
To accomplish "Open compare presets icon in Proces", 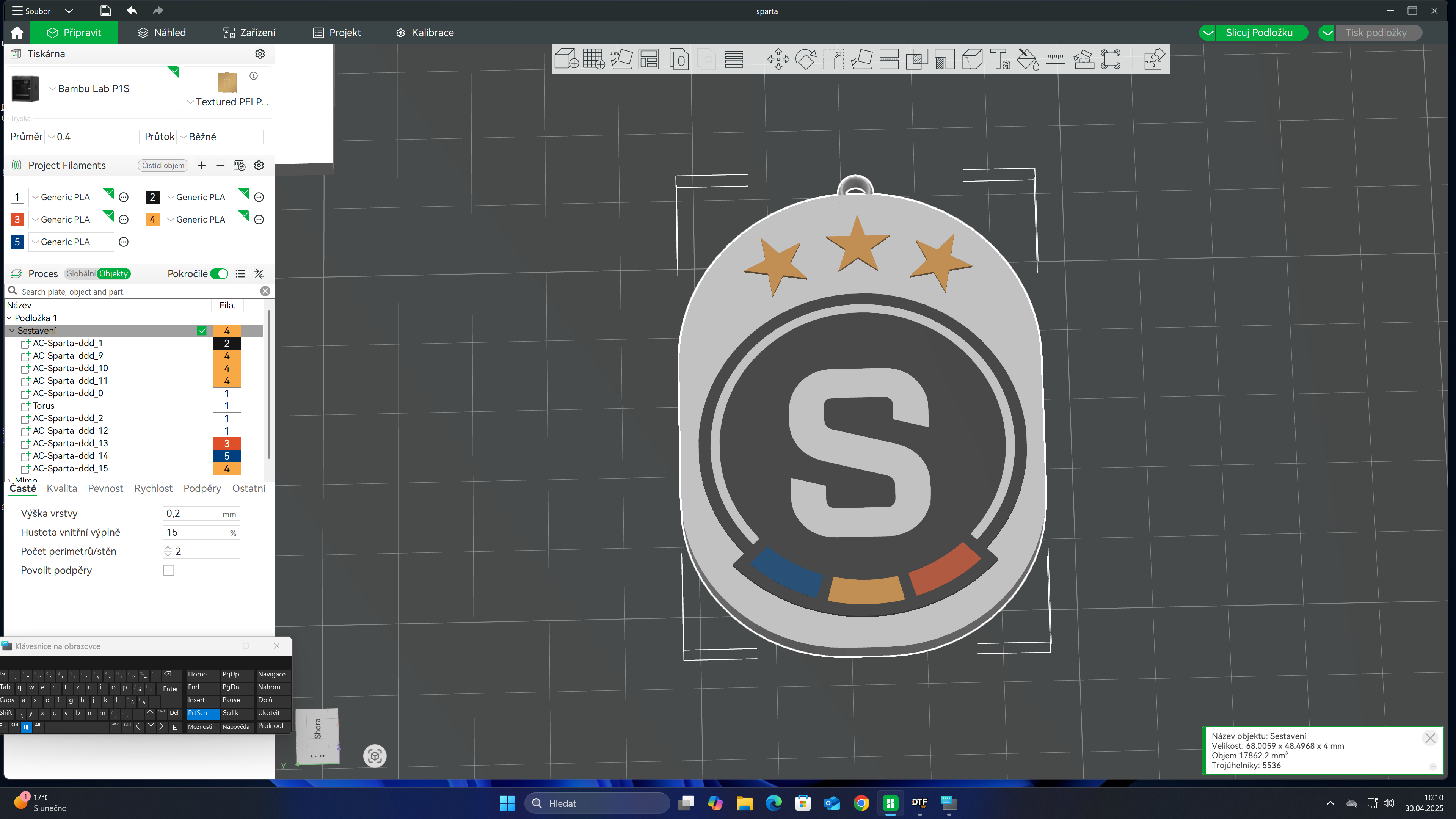I will [x=259, y=273].
